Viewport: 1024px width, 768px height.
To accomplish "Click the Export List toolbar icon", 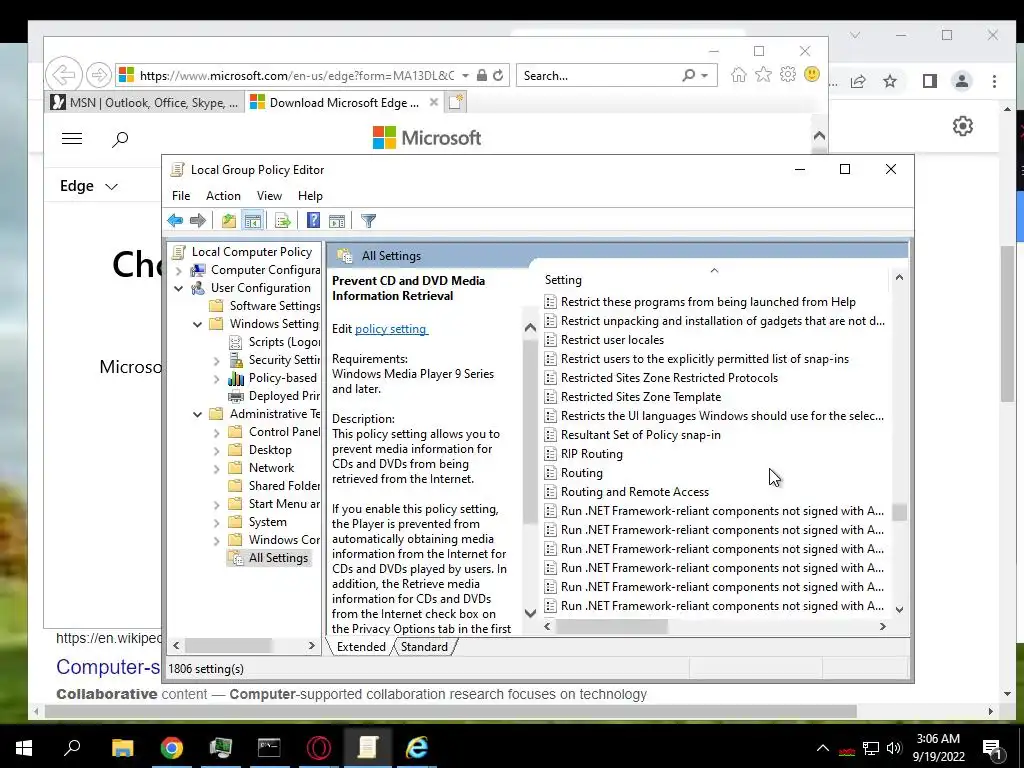I will point(283,221).
